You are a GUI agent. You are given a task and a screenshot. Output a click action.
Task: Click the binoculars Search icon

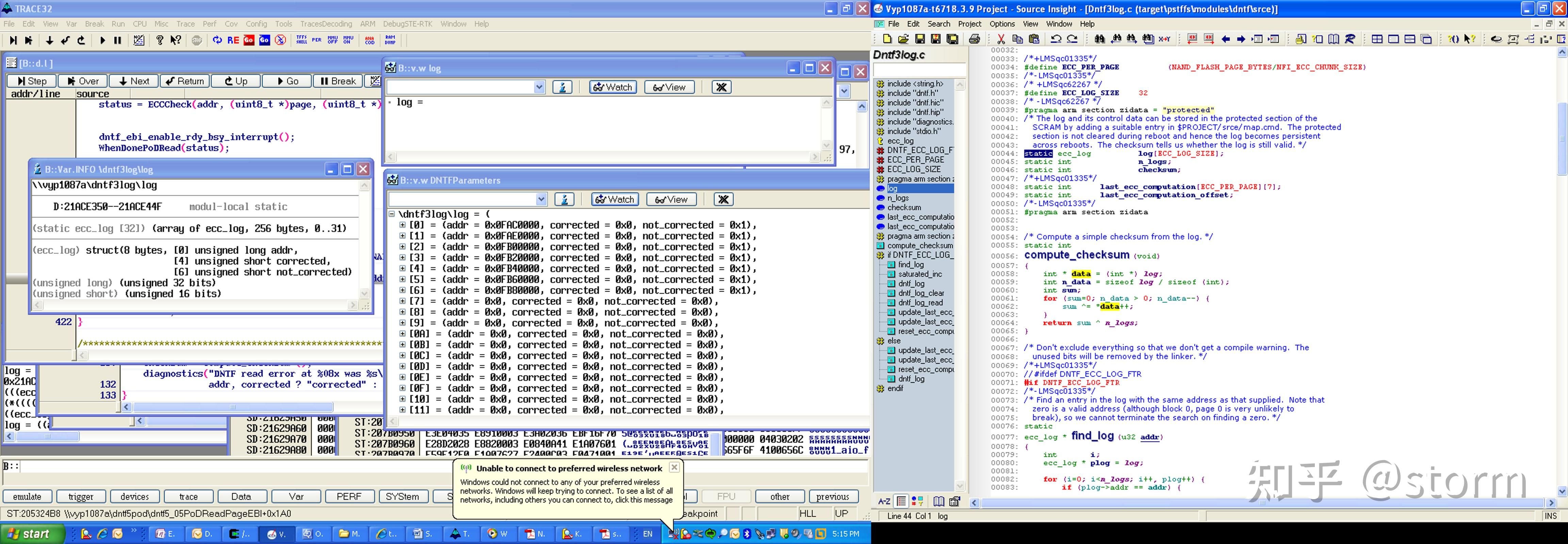[1099, 39]
